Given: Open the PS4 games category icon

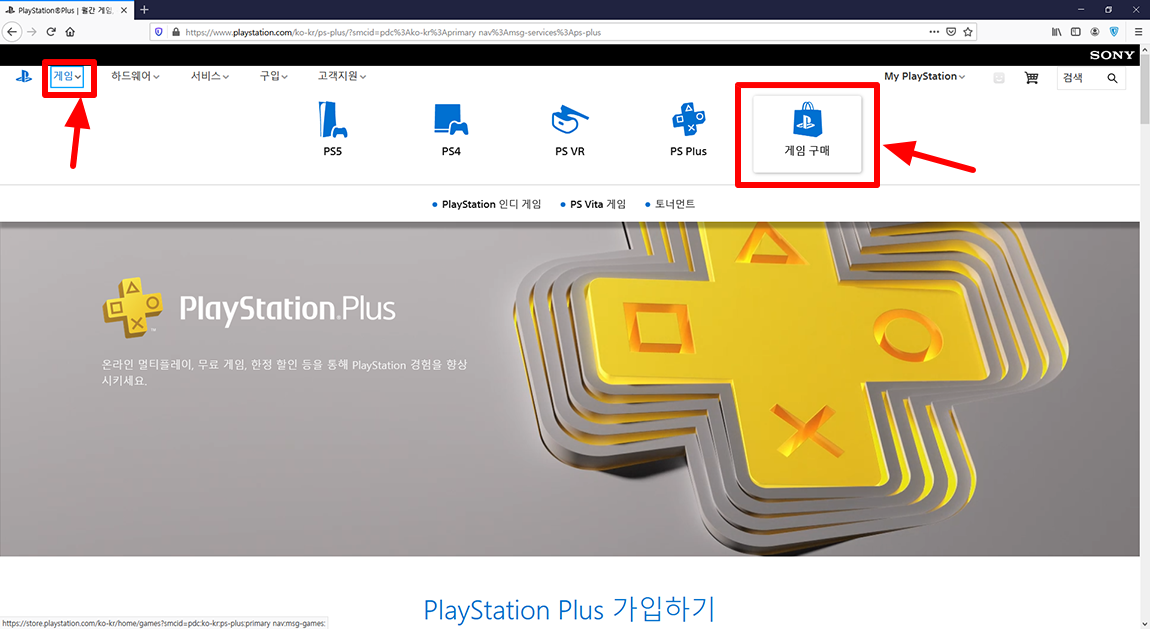Looking at the screenshot, I should (x=451, y=130).
